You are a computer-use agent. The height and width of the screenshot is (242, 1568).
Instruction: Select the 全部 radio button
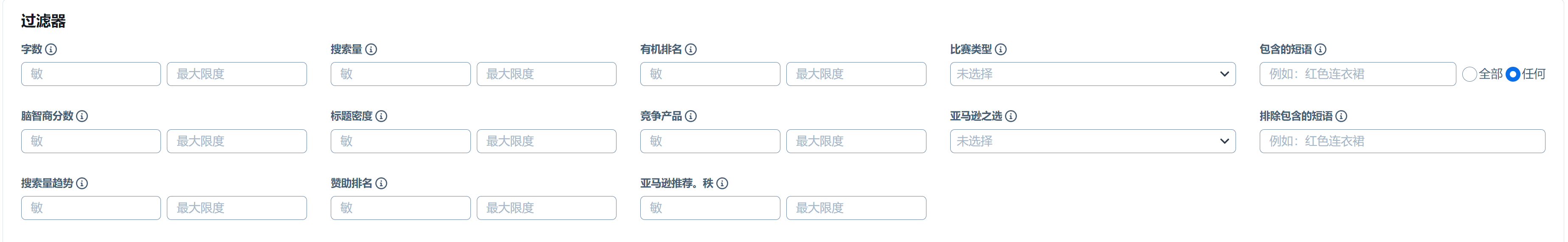1469,74
